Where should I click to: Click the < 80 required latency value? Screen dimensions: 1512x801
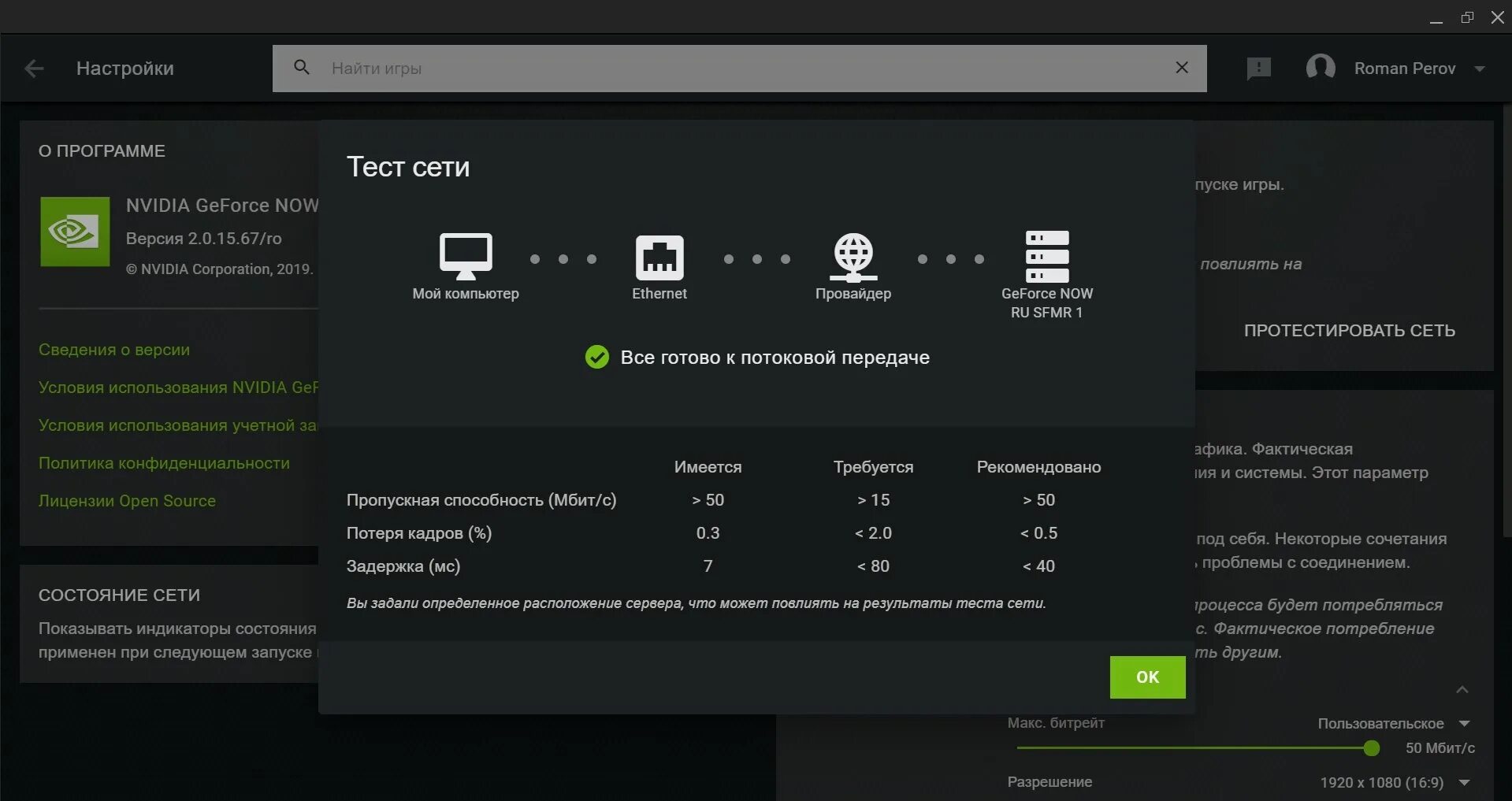point(873,566)
